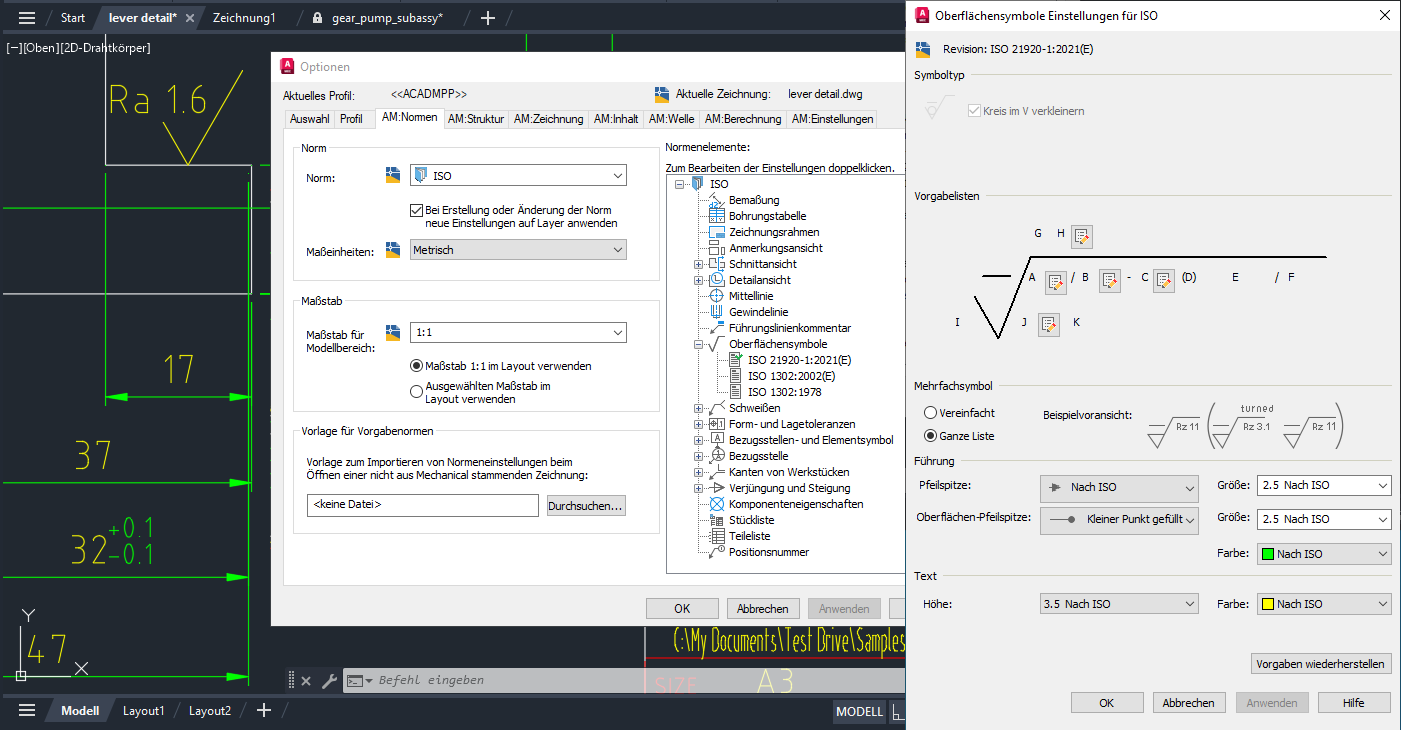This screenshot has width=1401, height=730.
Task: Open the file tabs hamburger menu
Action: click(27, 18)
